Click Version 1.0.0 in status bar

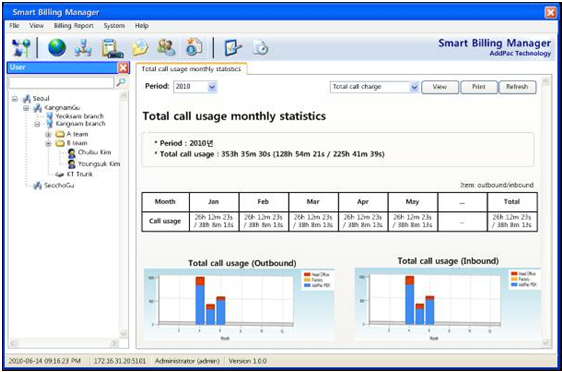click(x=247, y=361)
